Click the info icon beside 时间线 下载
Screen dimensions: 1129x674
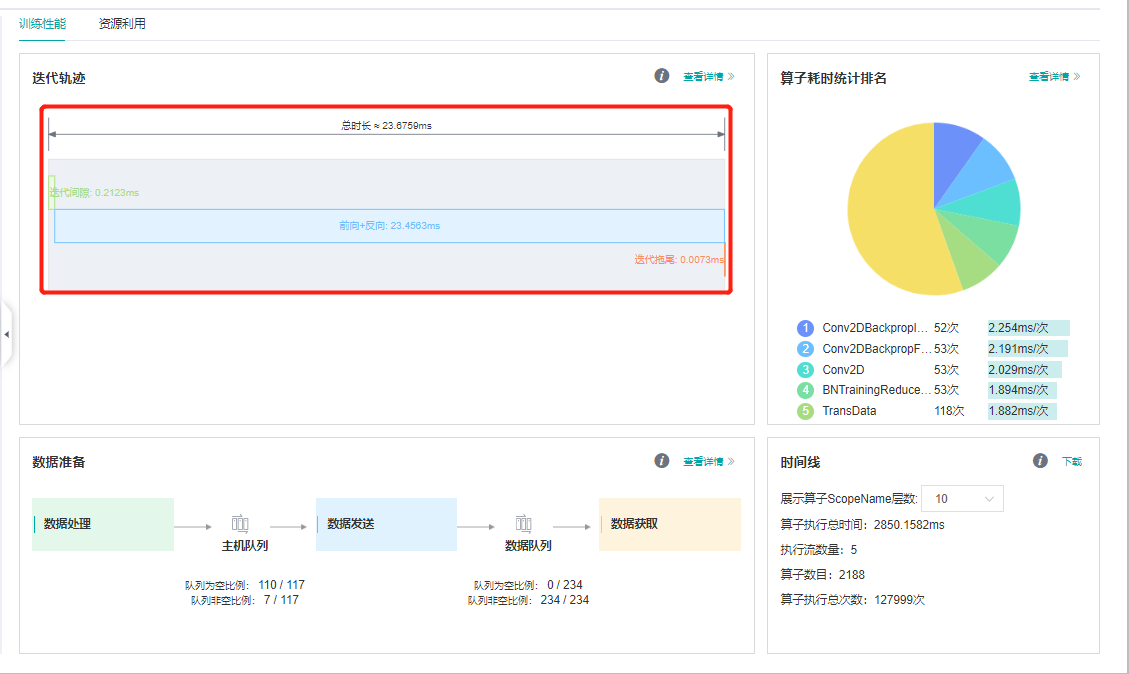(x=1040, y=461)
